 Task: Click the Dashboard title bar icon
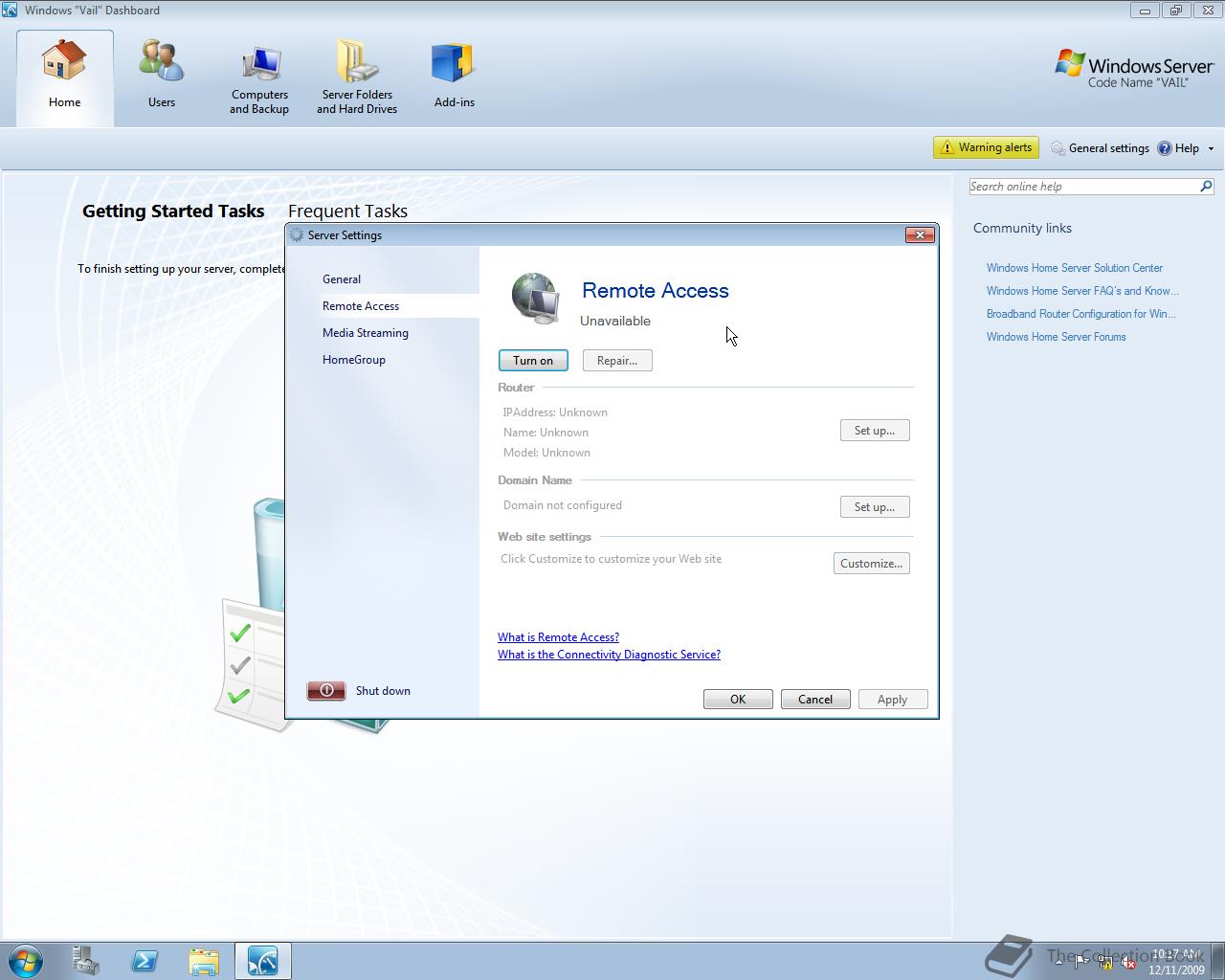(x=10, y=11)
